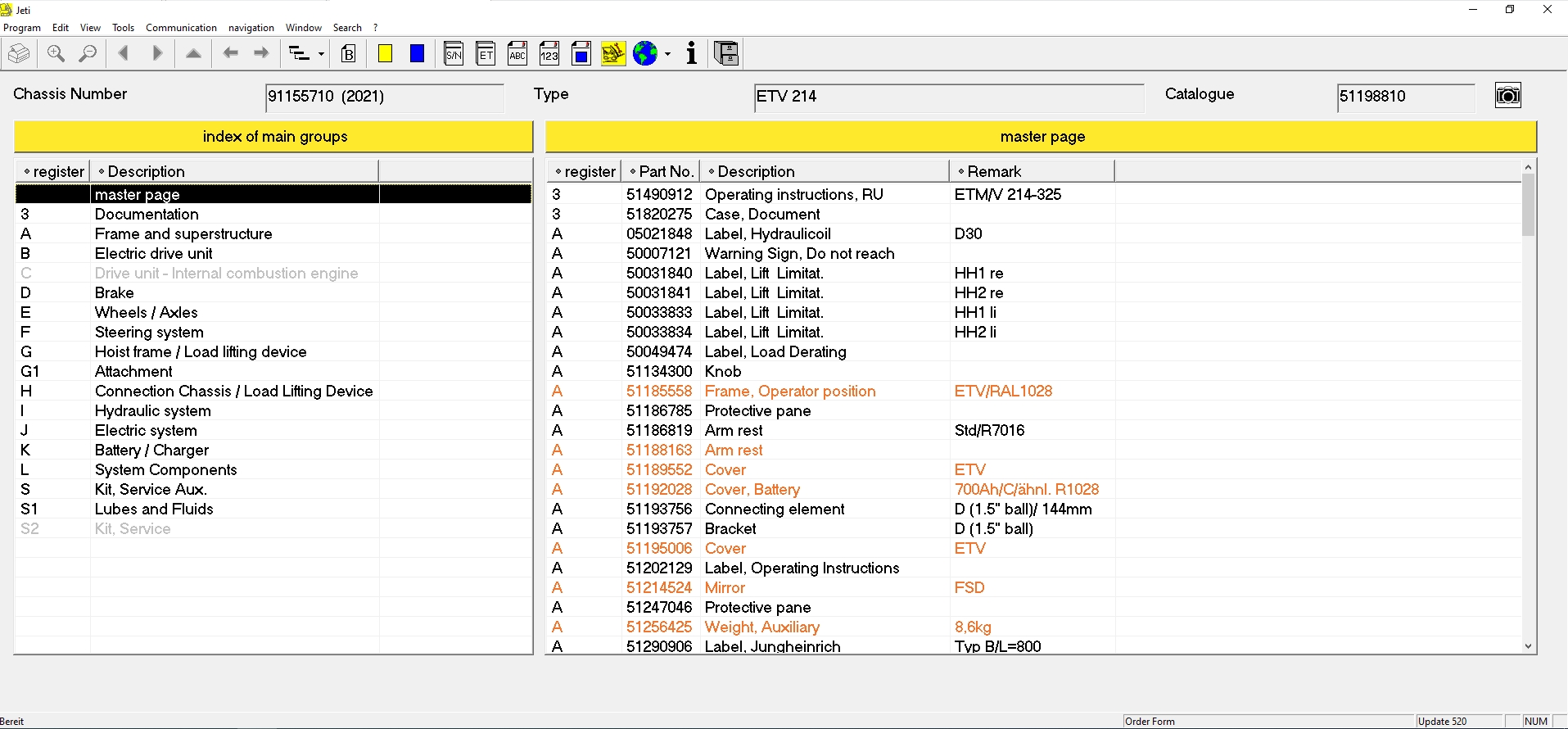This screenshot has height=729, width=1568.
Task: Open the Communication menu
Action: [x=181, y=28]
